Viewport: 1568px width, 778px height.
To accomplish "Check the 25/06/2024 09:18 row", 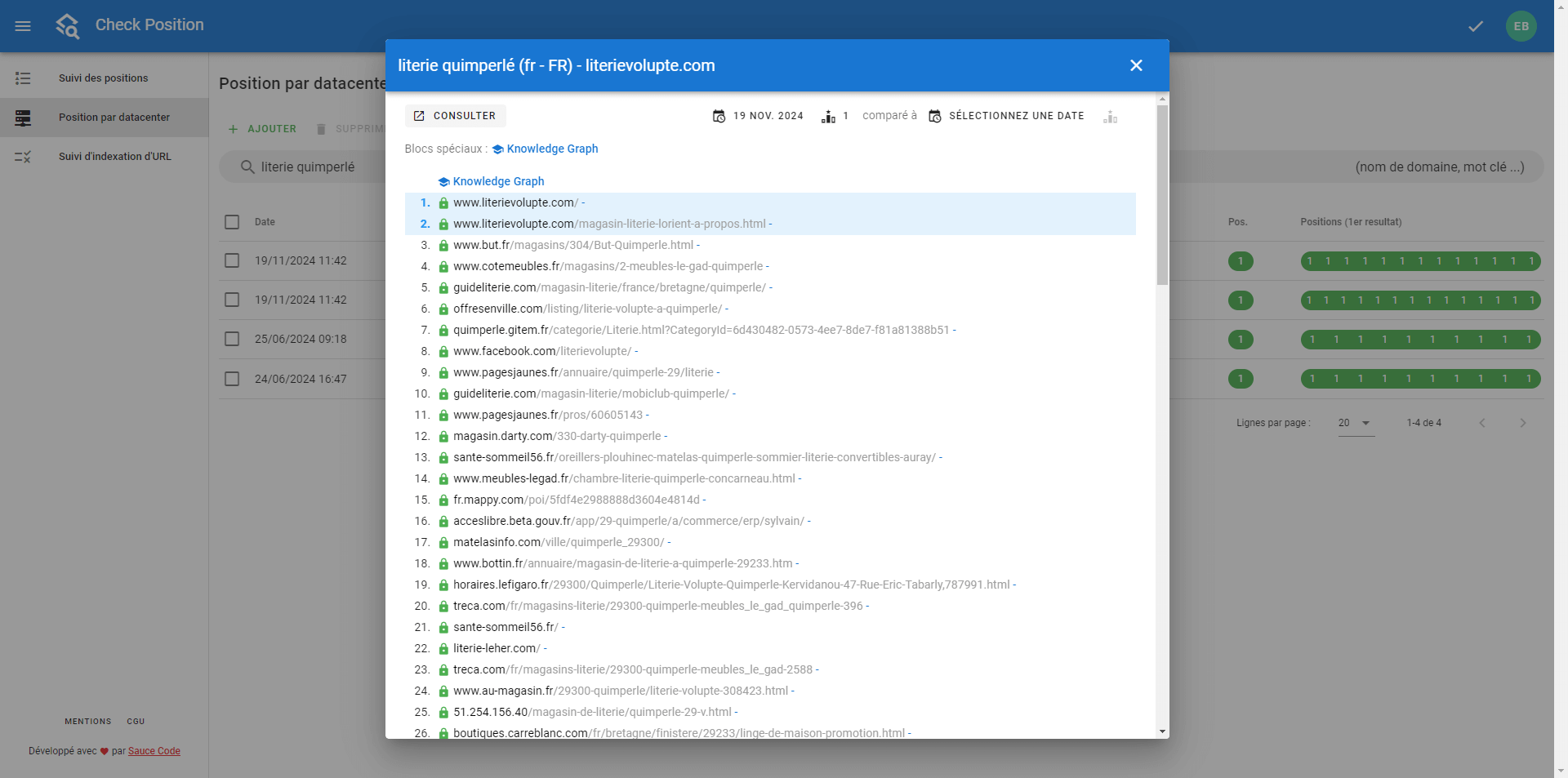I will tap(232, 339).
